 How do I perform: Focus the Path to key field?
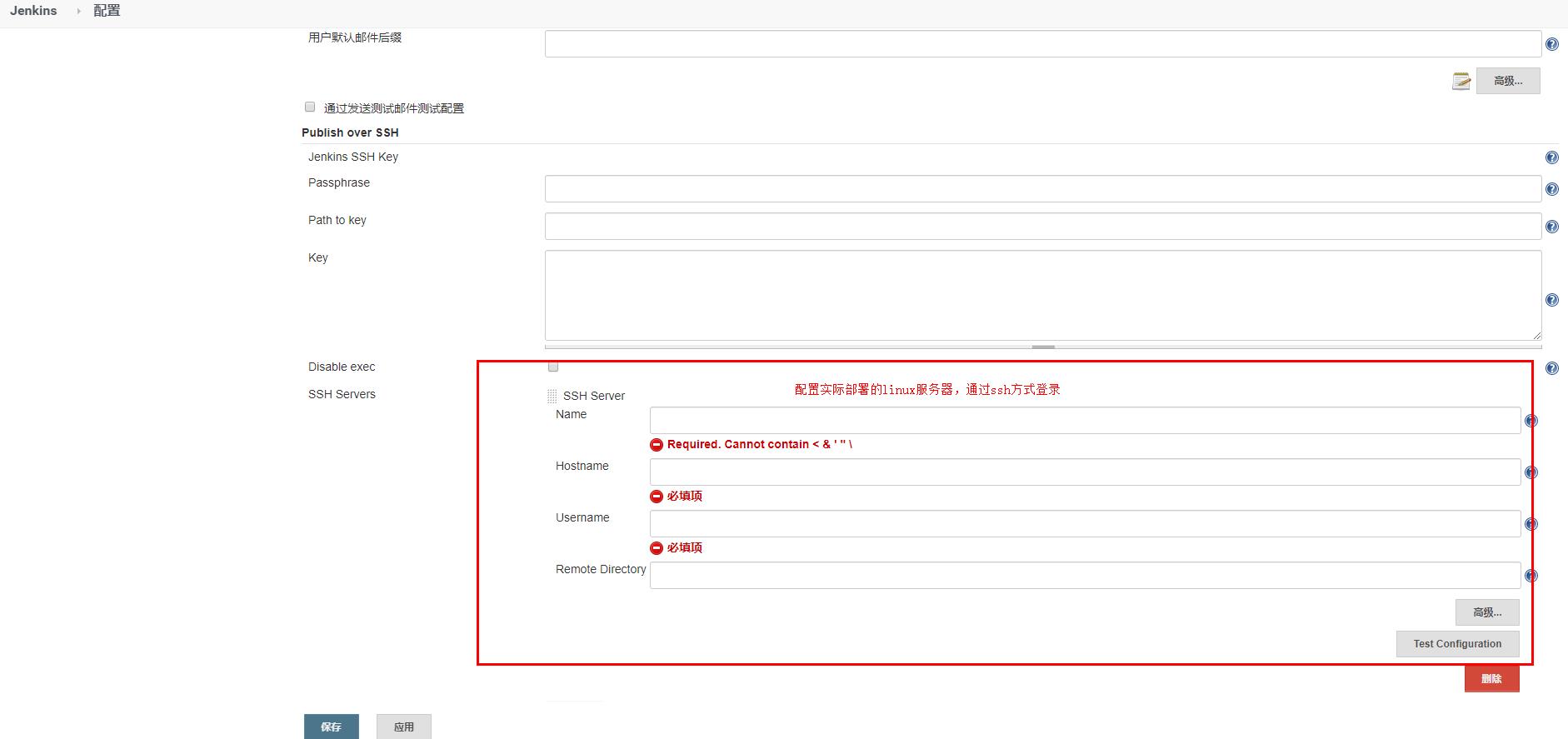1043,227
